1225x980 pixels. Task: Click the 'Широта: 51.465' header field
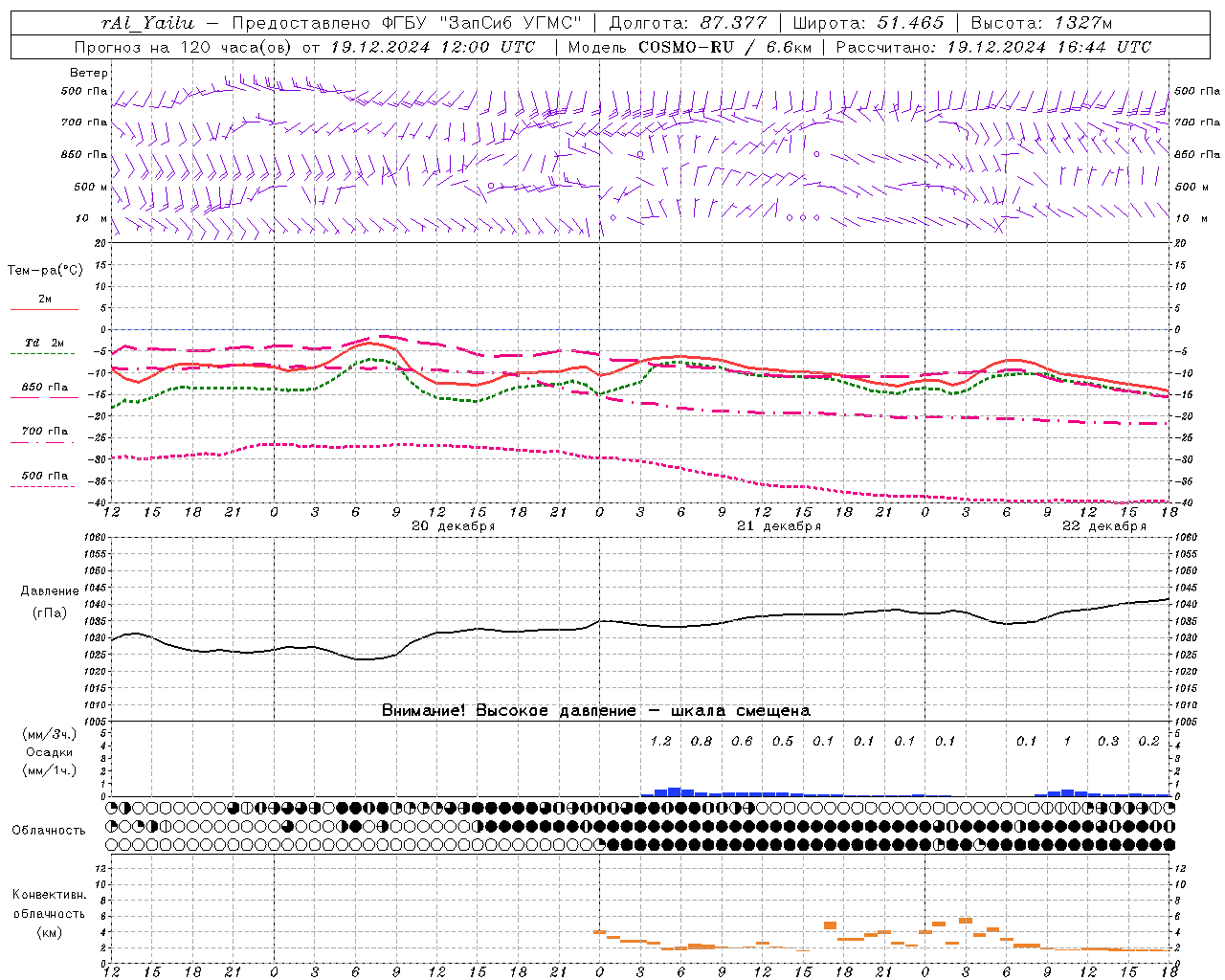pyautogui.click(x=869, y=23)
